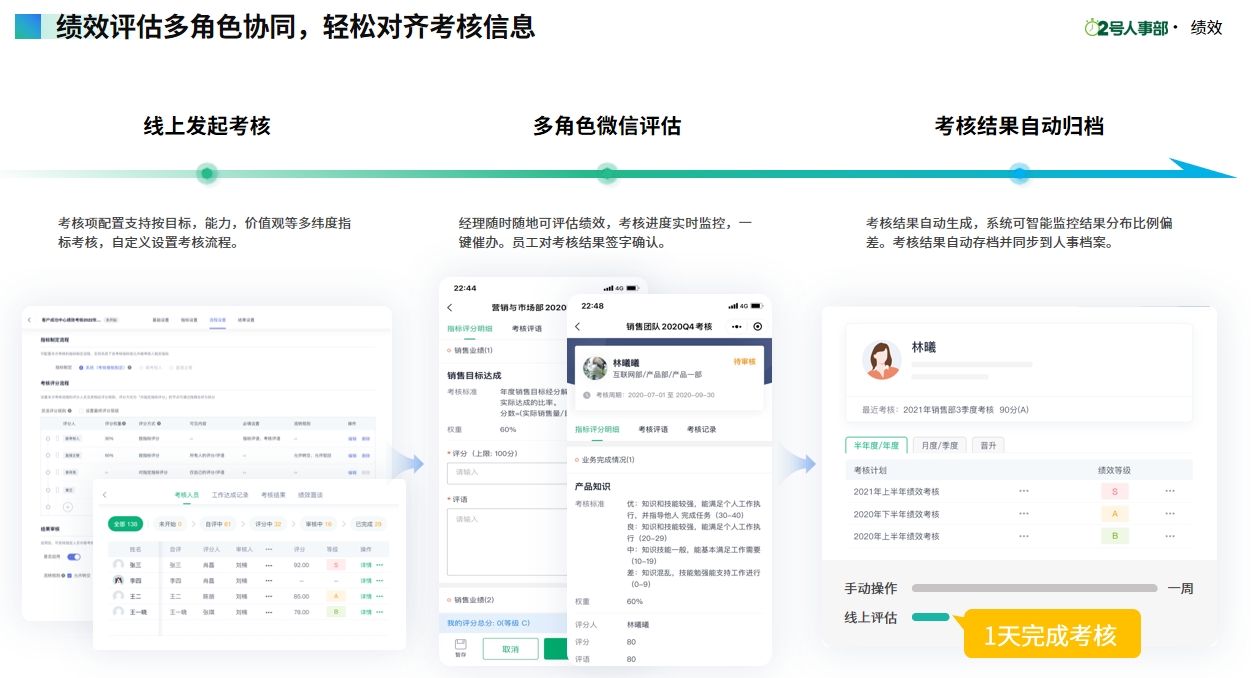Switch to 工作达成记录 tab
The width and height of the screenshot is (1251, 678).
tap(230, 495)
